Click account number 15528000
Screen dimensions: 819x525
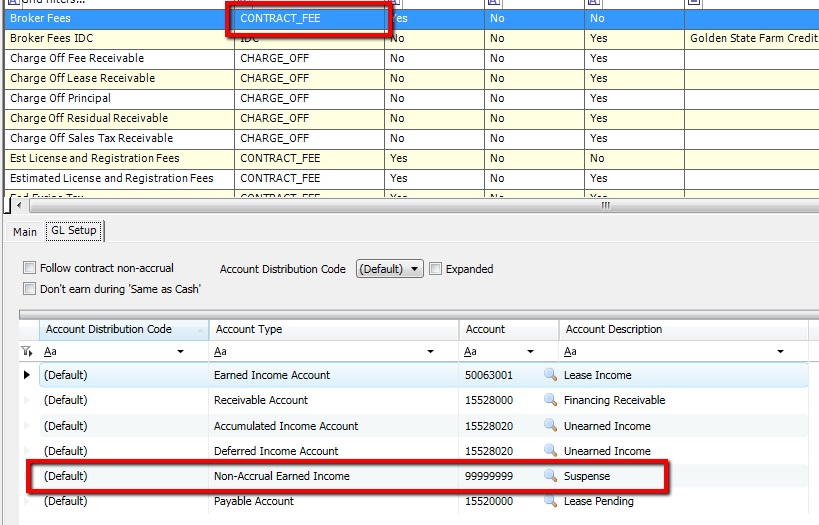pos(489,400)
